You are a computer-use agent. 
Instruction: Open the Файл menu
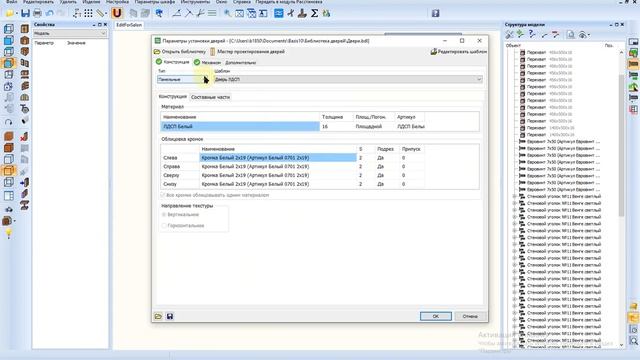pos(11,2)
